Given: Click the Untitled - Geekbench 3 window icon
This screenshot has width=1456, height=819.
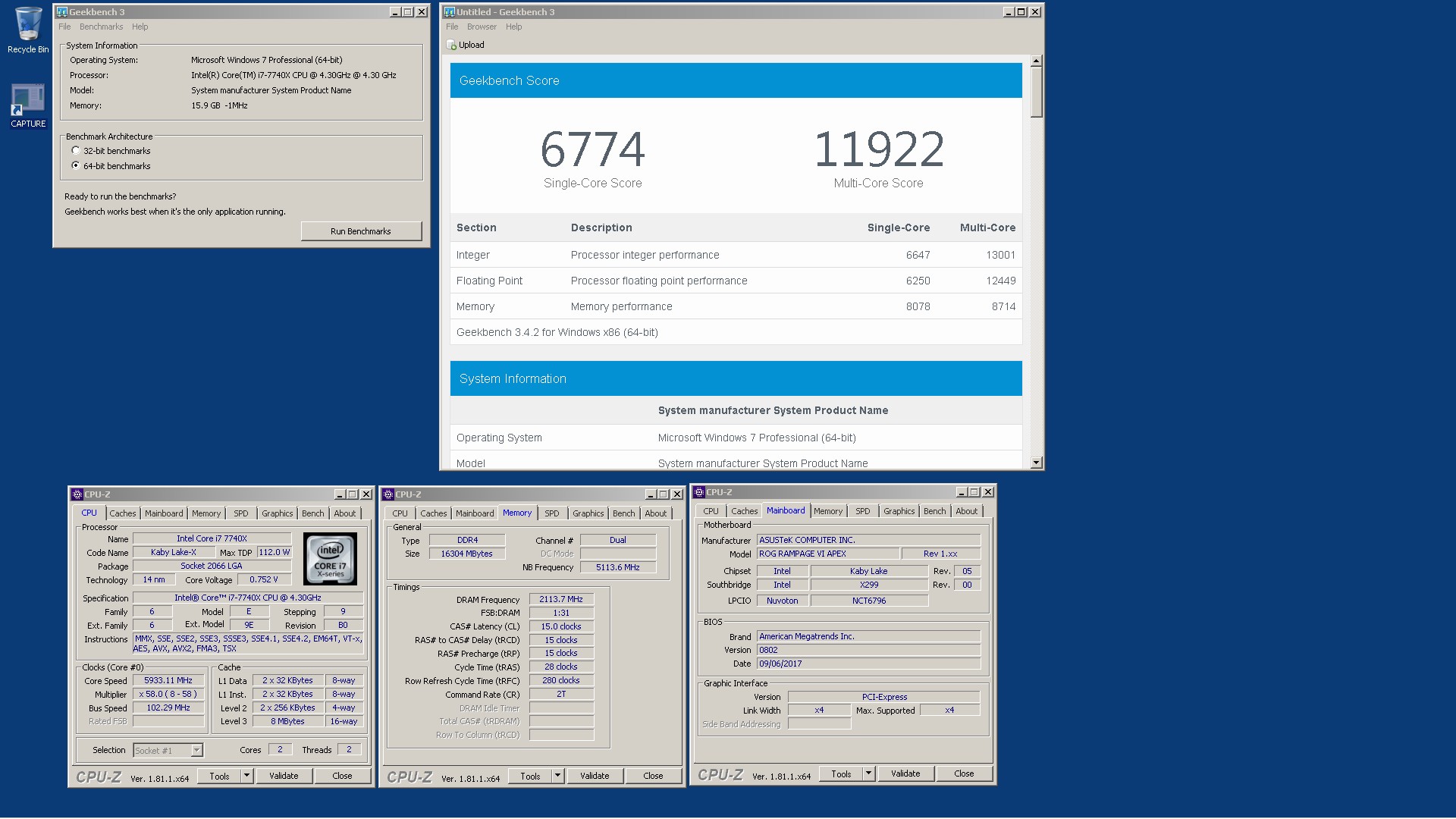Looking at the screenshot, I should coord(450,12).
